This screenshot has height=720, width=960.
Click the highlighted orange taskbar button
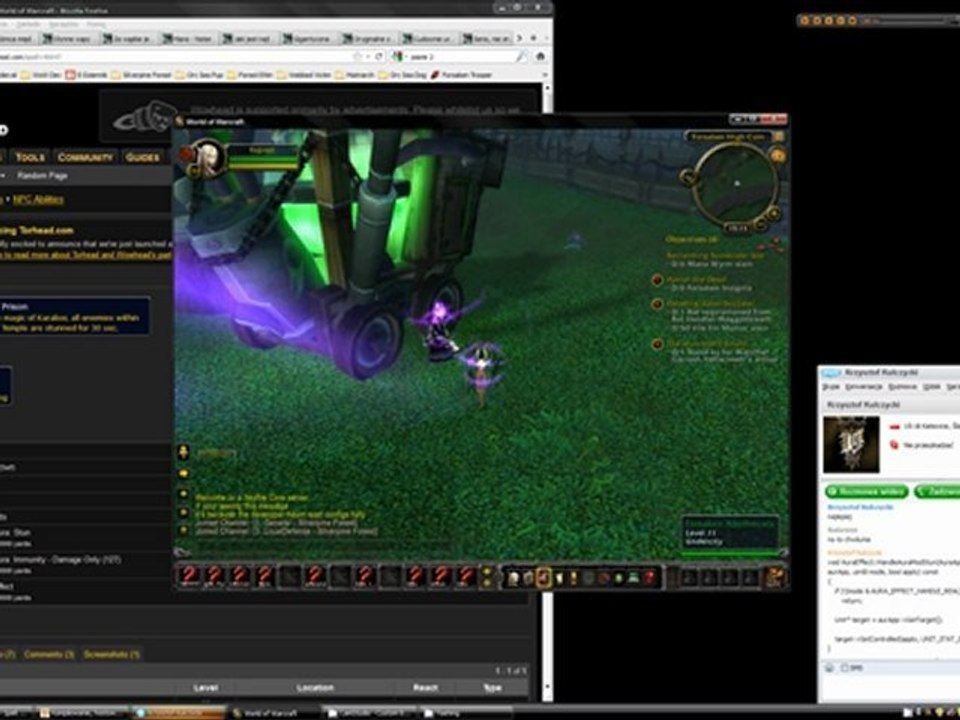point(179,713)
